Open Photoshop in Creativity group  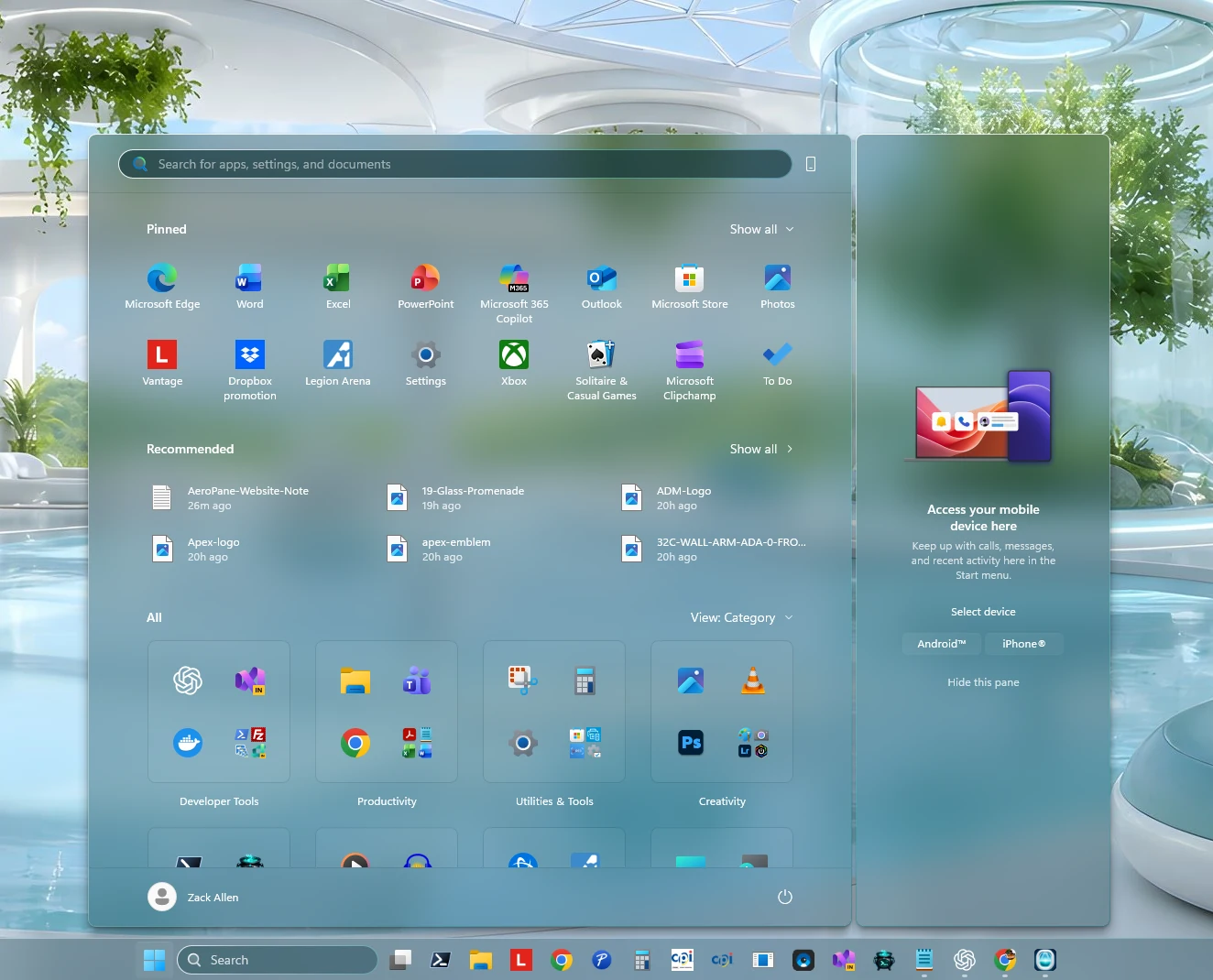click(x=691, y=743)
